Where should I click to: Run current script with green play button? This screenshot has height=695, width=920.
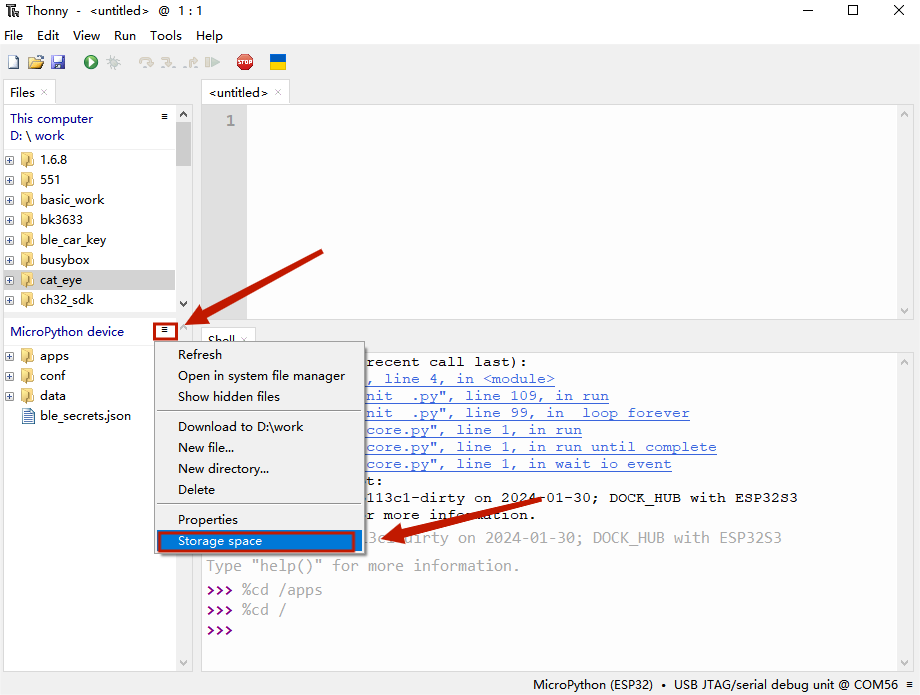(91, 62)
